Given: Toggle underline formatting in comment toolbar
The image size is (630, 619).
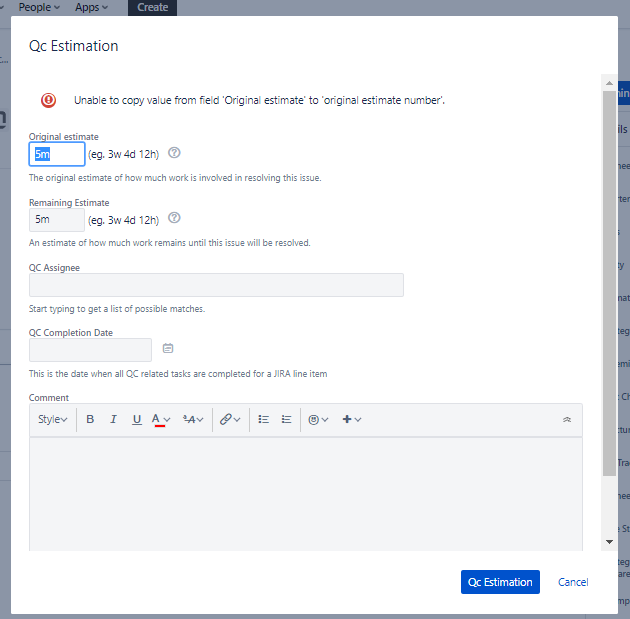Looking at the screenshot, I should click(137, 419).
